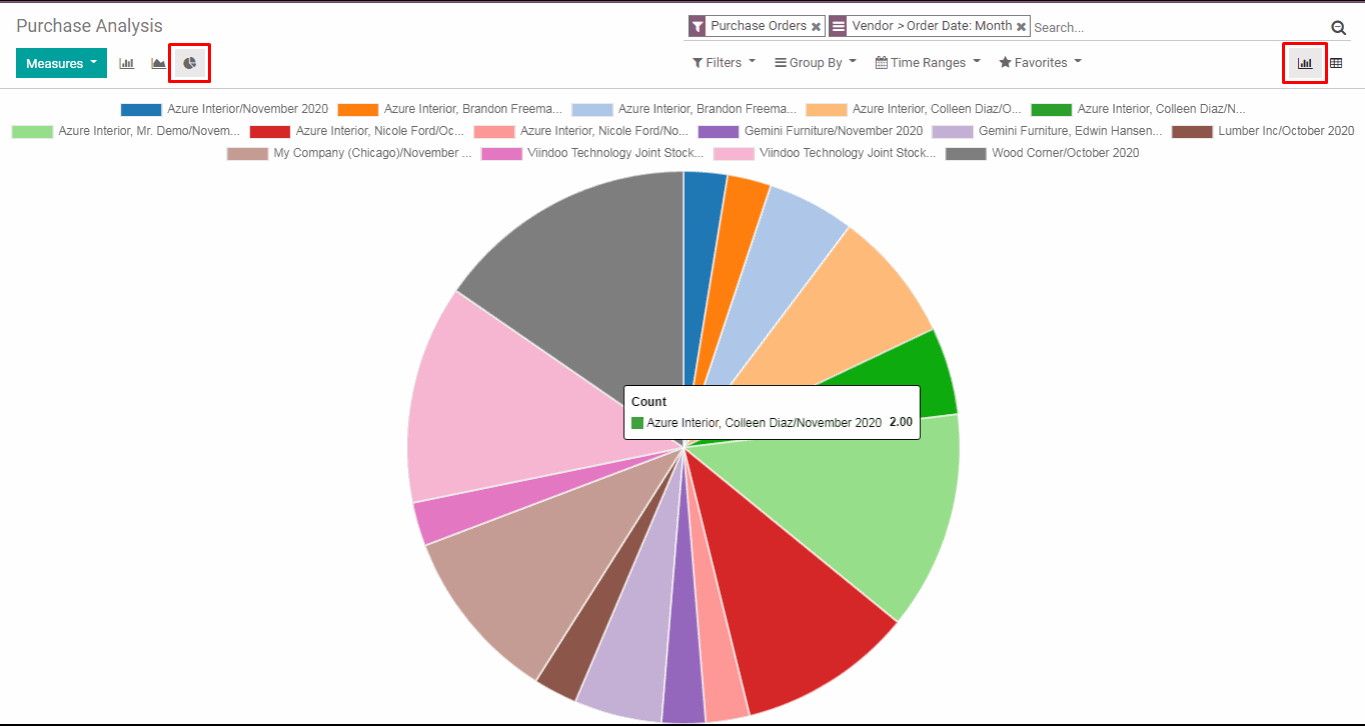Switch to bar chart mode
The image size is (1365, 726).
126,63
